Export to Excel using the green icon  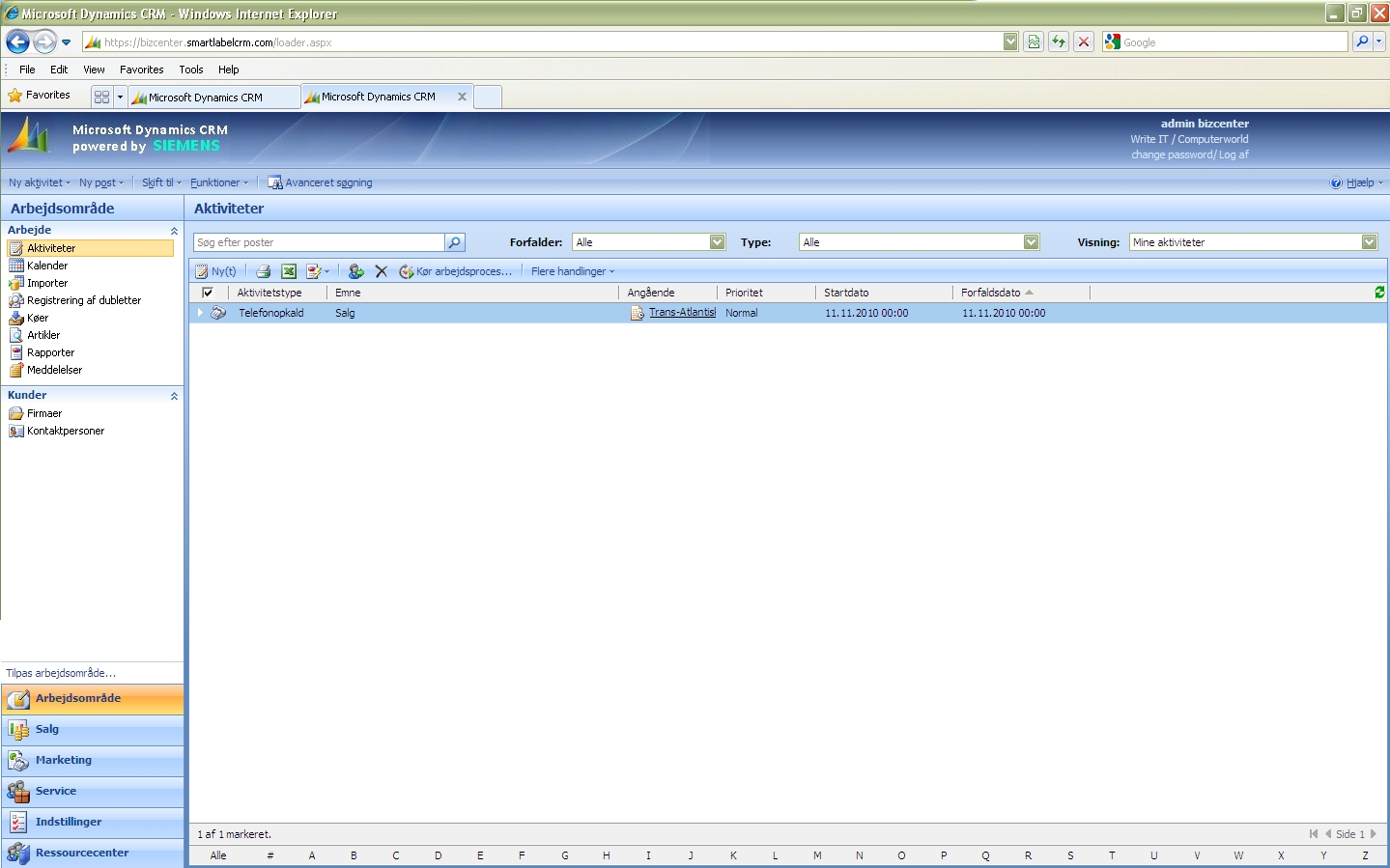point(288,271)
